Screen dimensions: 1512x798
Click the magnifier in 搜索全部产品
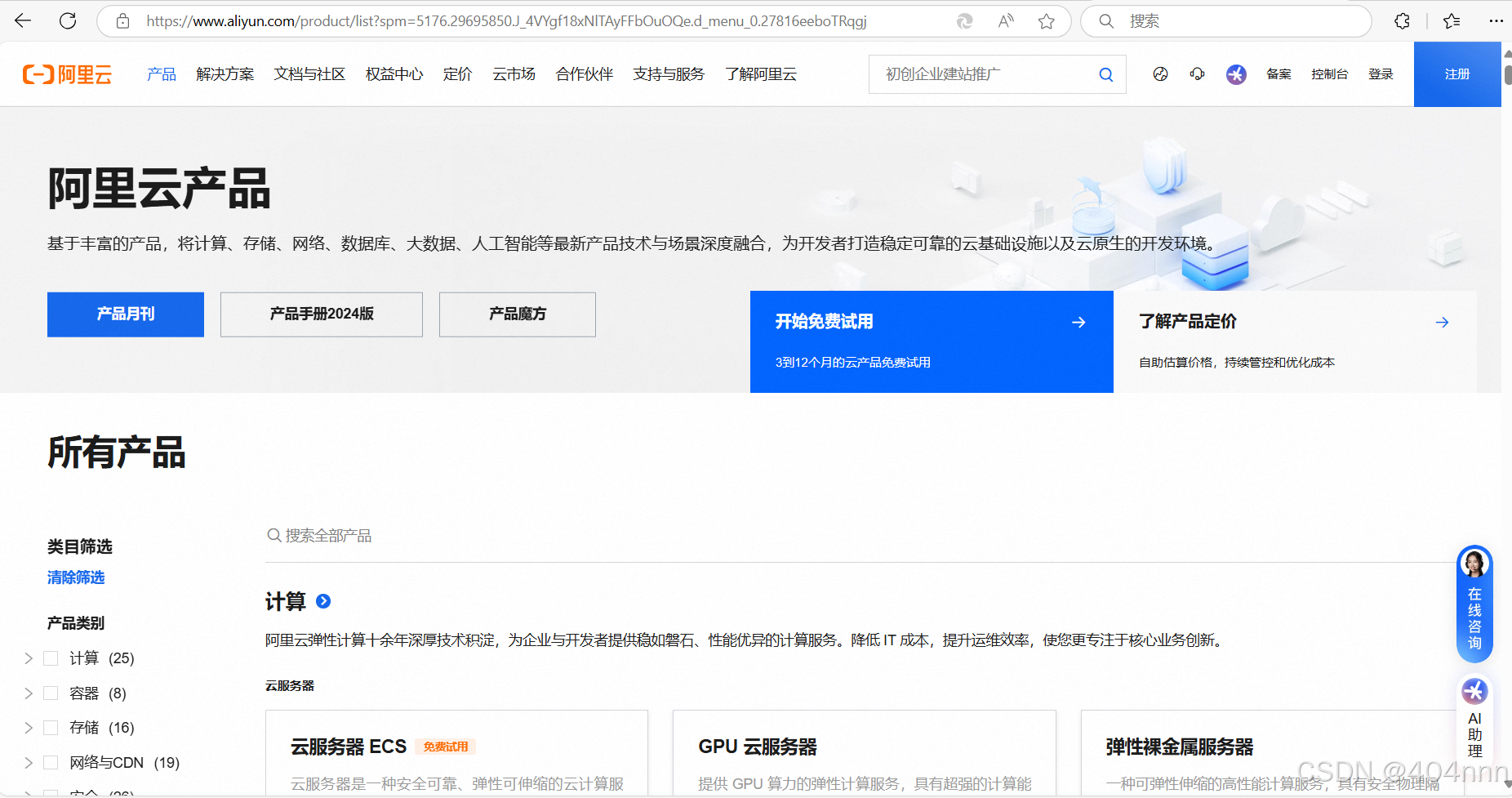(x=274, y=535)
